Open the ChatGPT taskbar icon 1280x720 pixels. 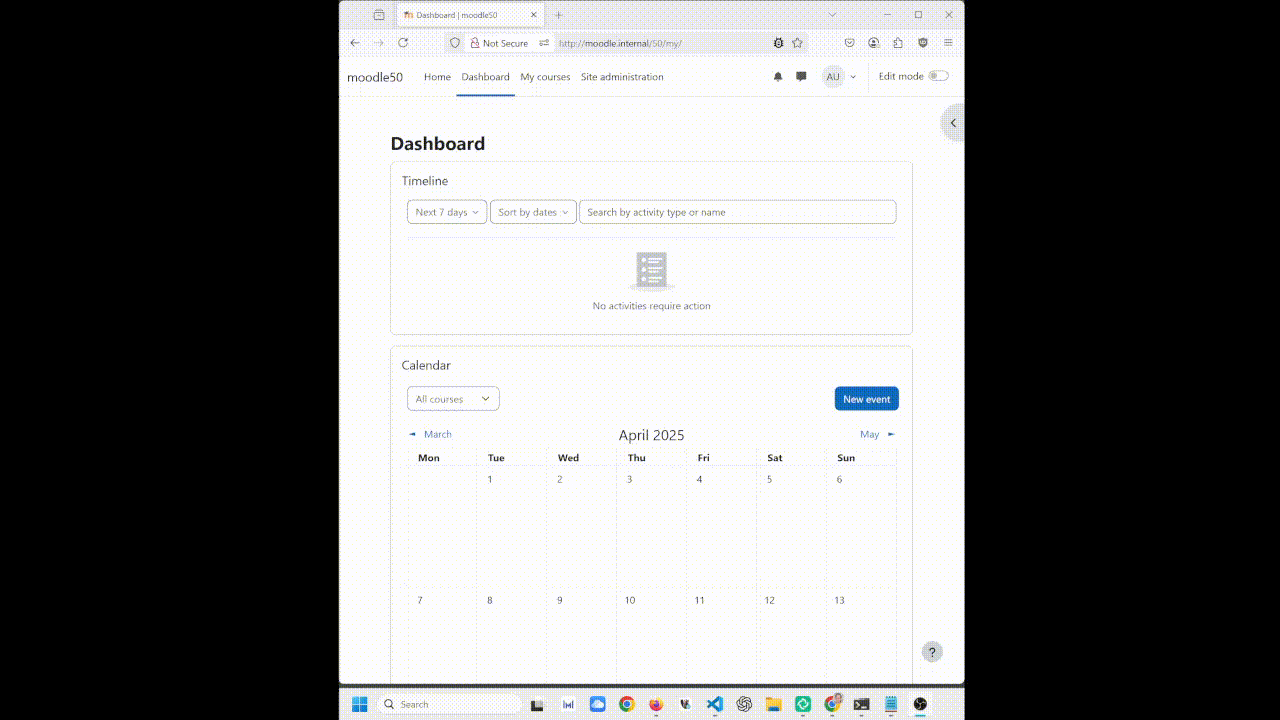744,704
